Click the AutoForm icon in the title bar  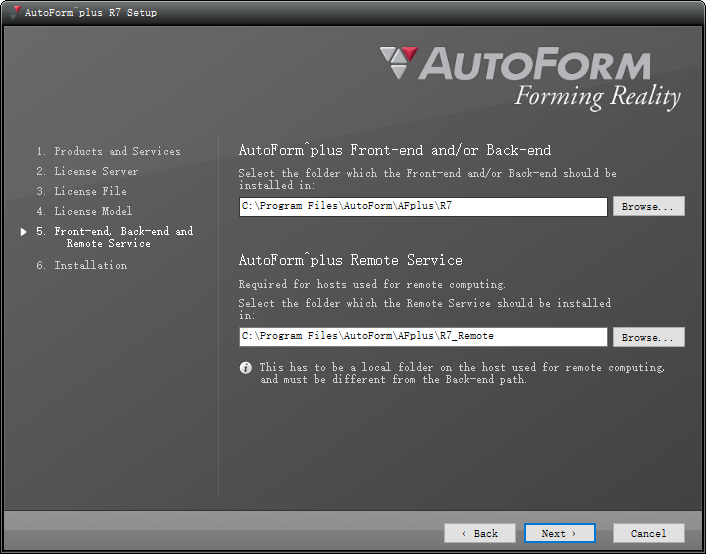[14, 12]
